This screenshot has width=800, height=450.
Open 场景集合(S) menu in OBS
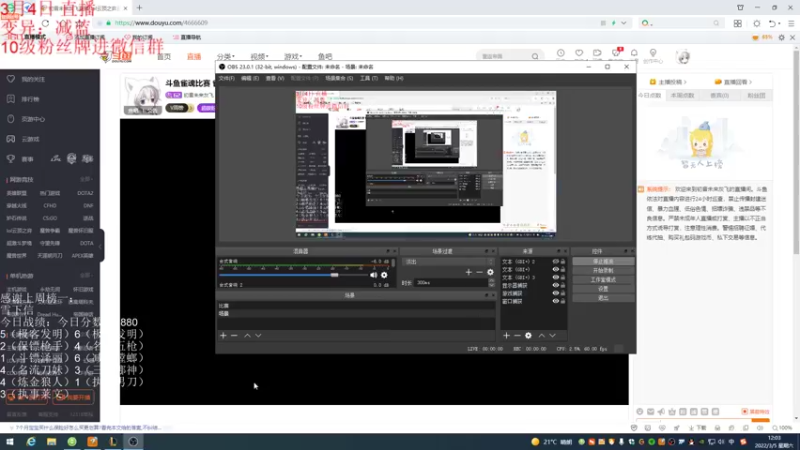pyautogui.click(x=339, y=79)
